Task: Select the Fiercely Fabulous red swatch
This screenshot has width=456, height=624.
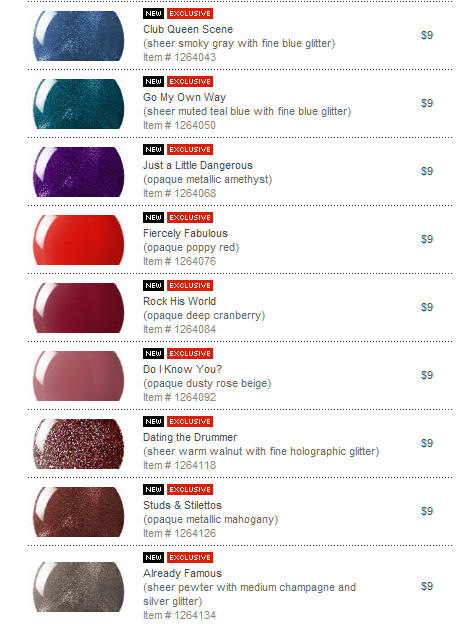Action: click(x=78, y=240)
